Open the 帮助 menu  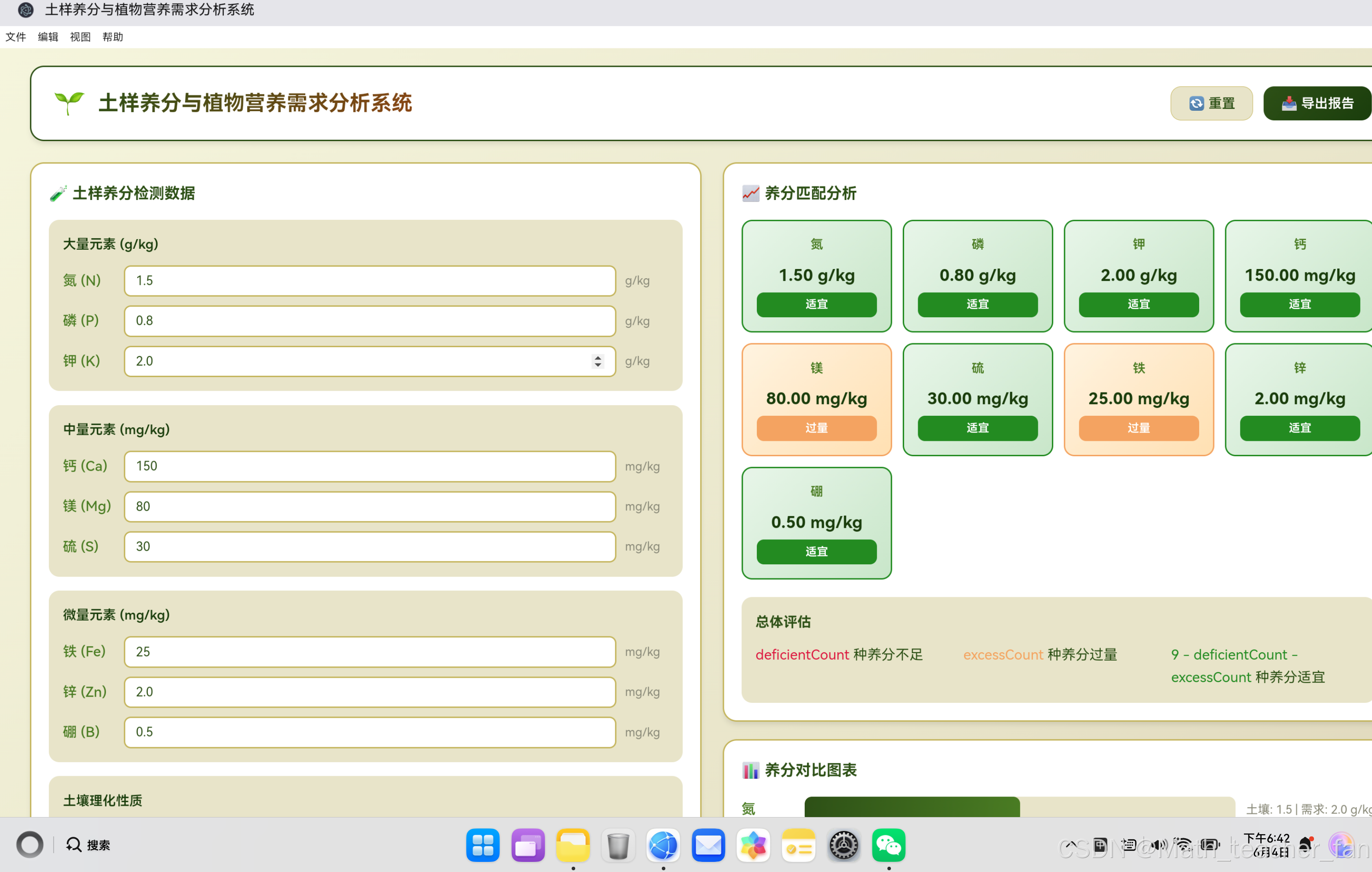113,37
